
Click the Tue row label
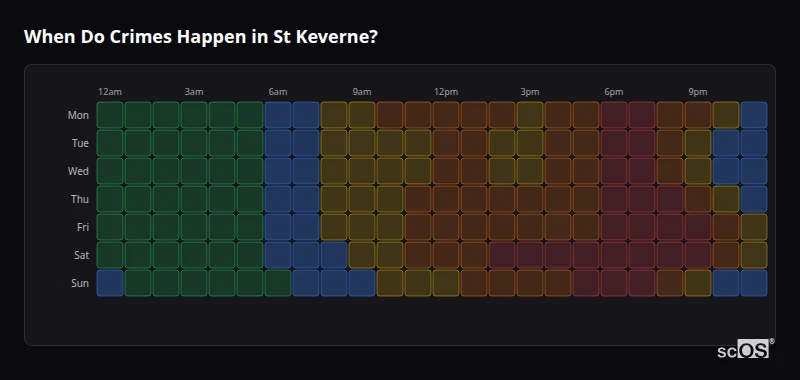tap(80, 143)
